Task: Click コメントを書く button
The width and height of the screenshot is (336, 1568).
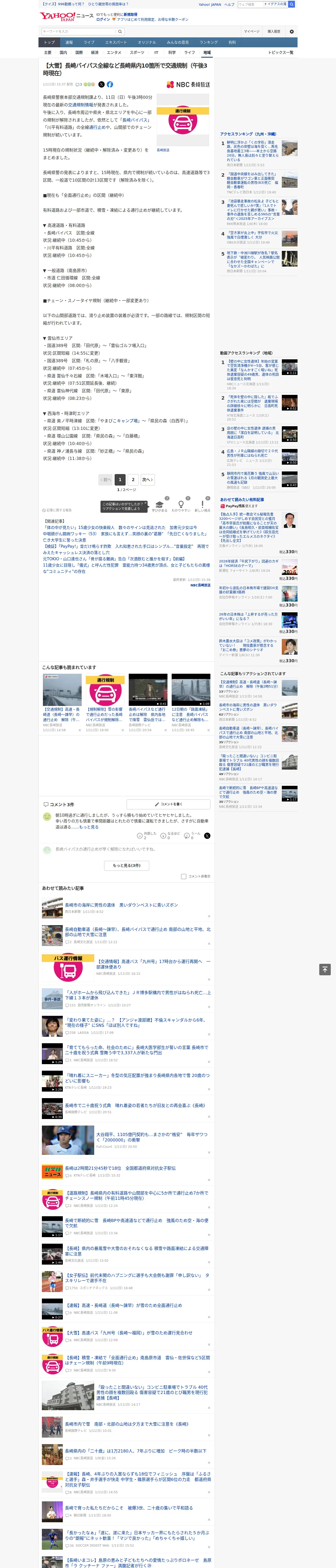Action: tap(168, 804)
